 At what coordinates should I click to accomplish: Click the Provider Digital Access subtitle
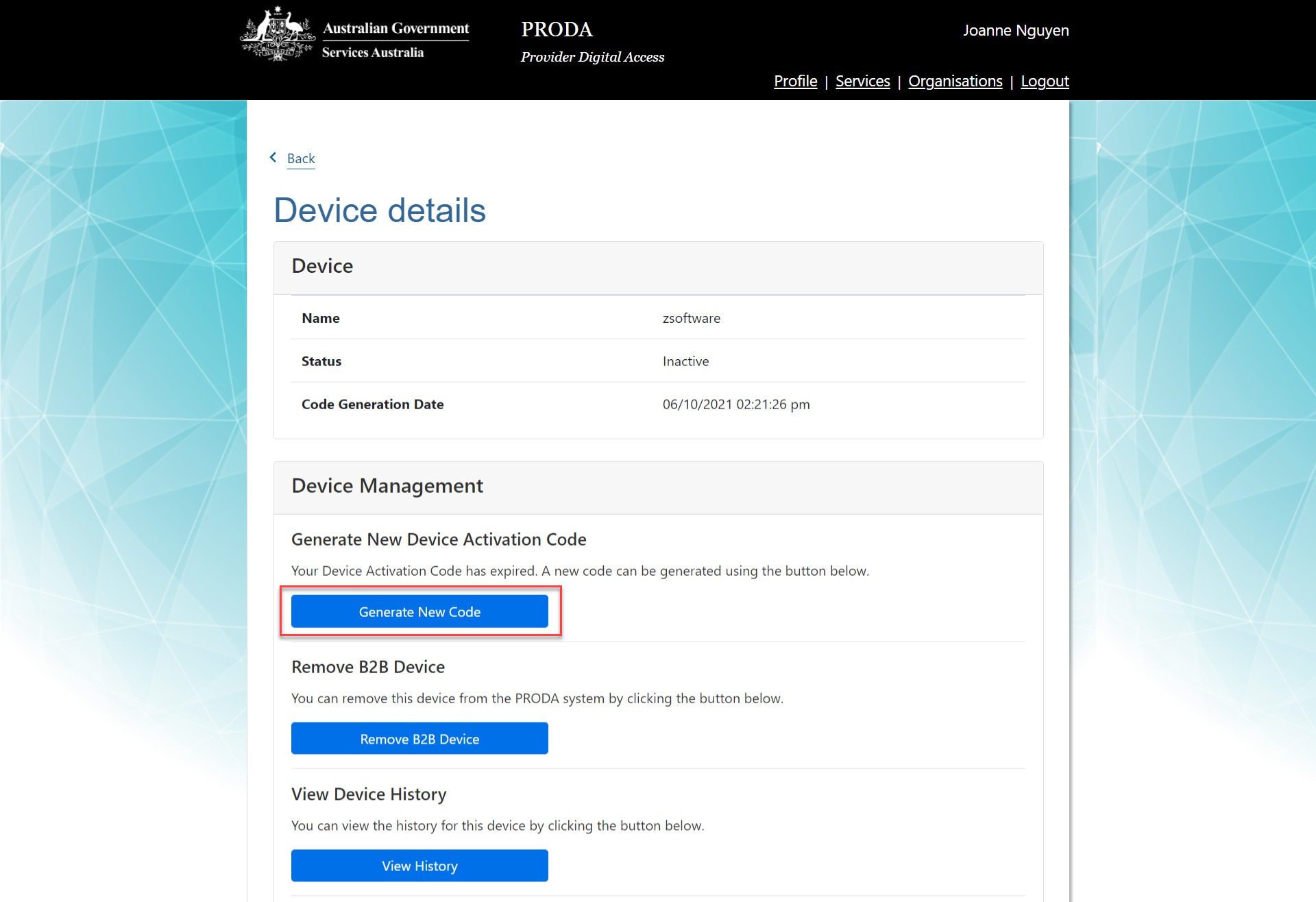point(592,57)
